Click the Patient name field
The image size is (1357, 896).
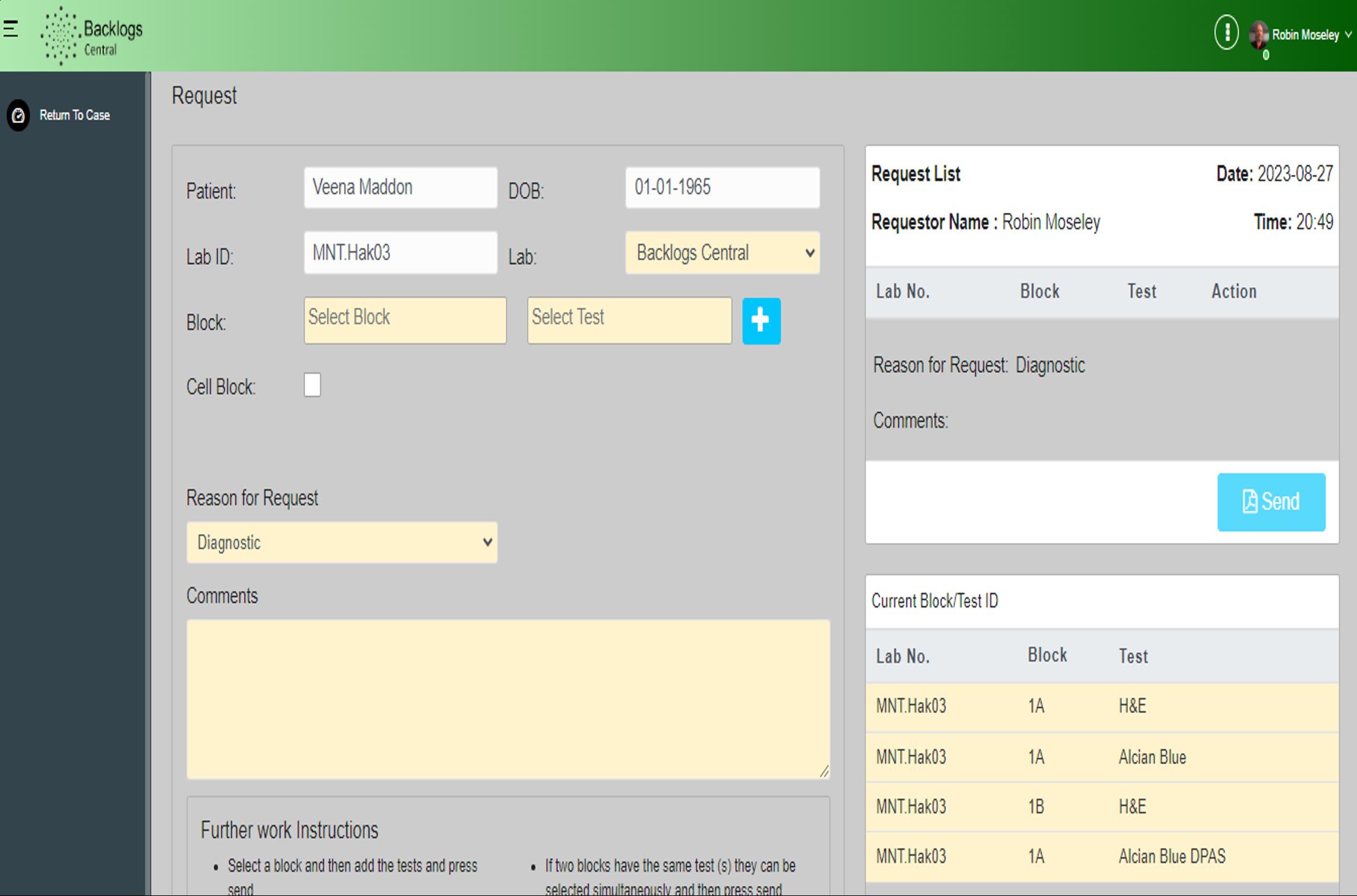(x=400, y=187)
